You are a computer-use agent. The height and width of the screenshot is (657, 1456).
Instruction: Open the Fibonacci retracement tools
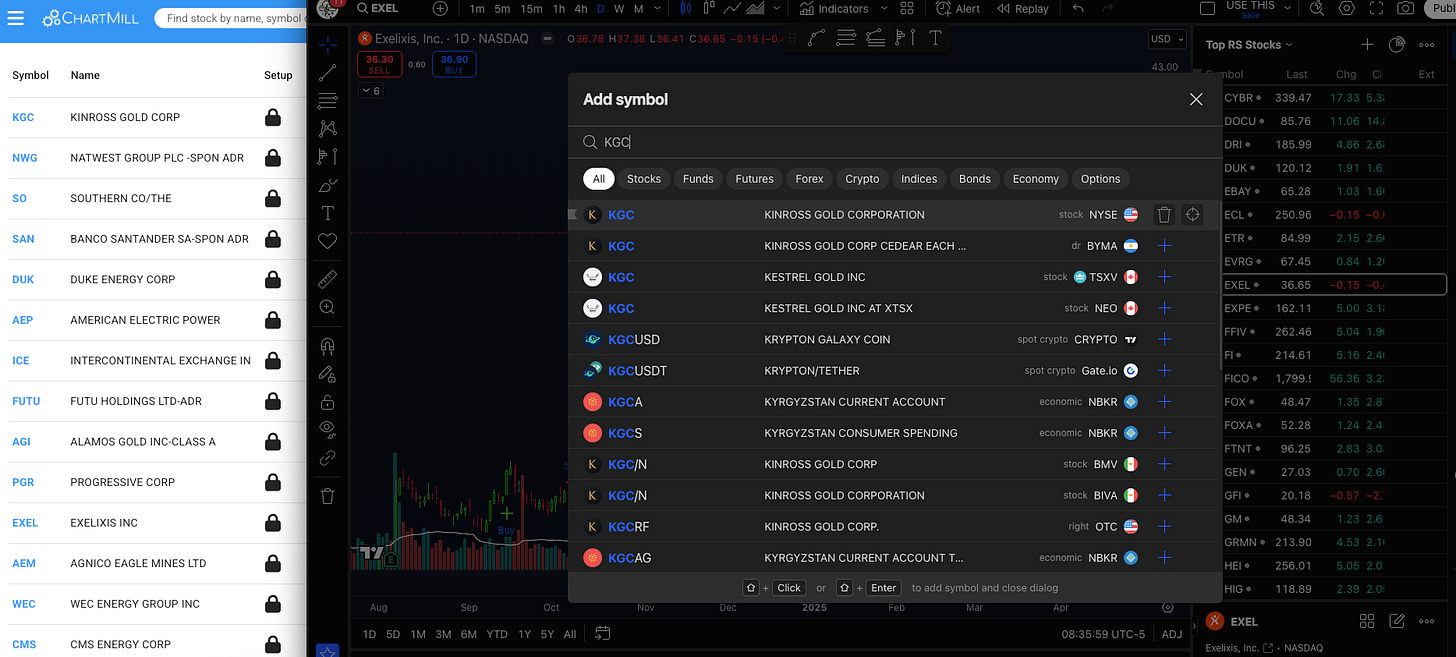pos(328,101)
